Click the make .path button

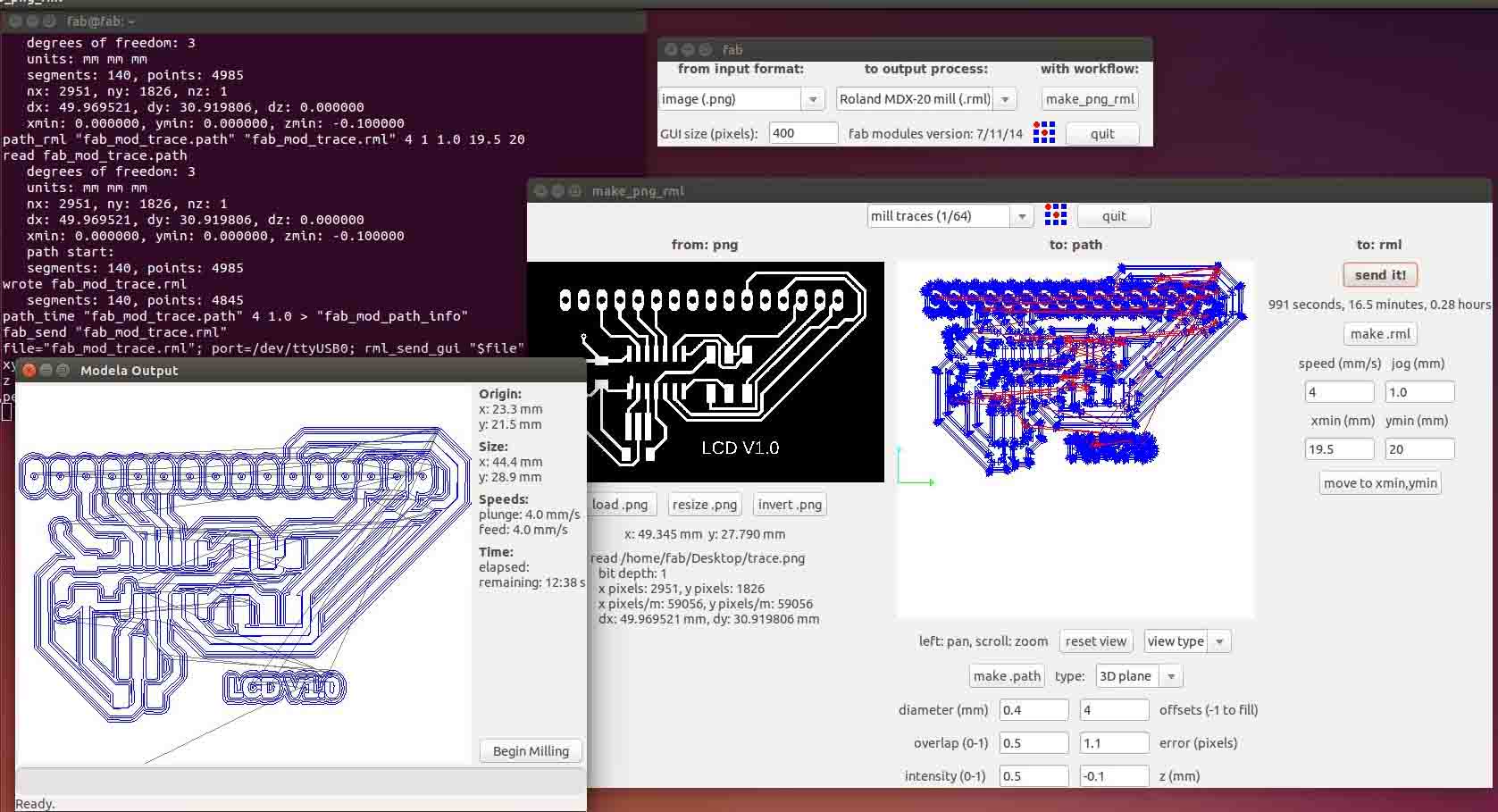pyautogui.click(x=1007, y=676)
